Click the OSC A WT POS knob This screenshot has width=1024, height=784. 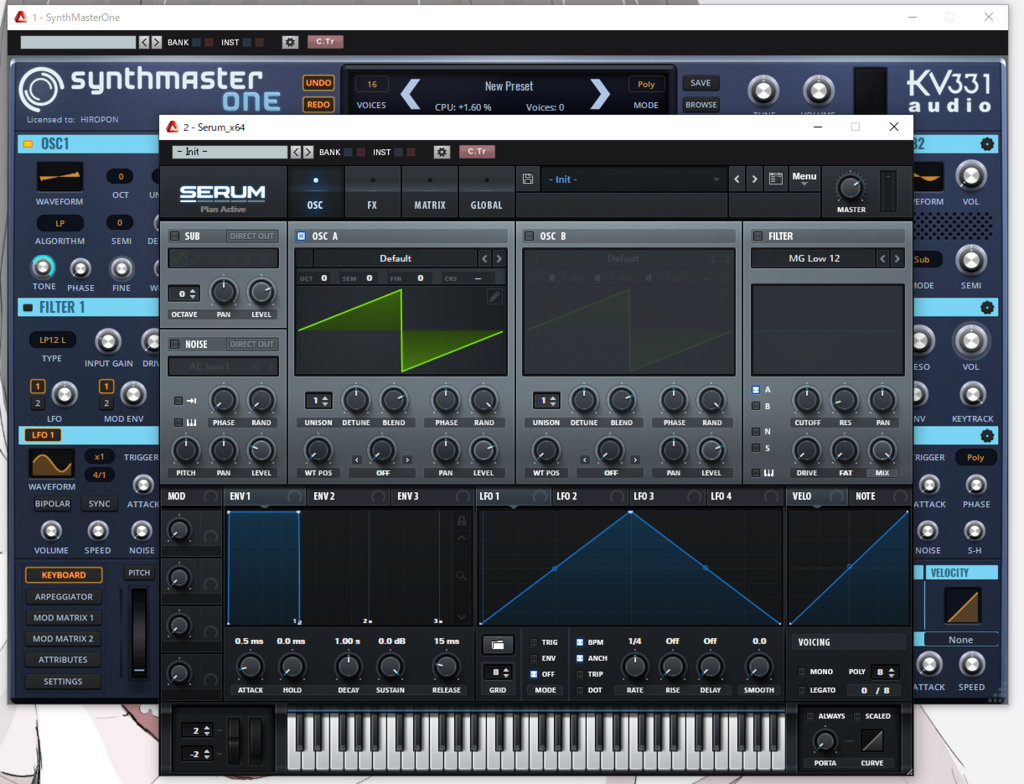[x=318, y=450]
